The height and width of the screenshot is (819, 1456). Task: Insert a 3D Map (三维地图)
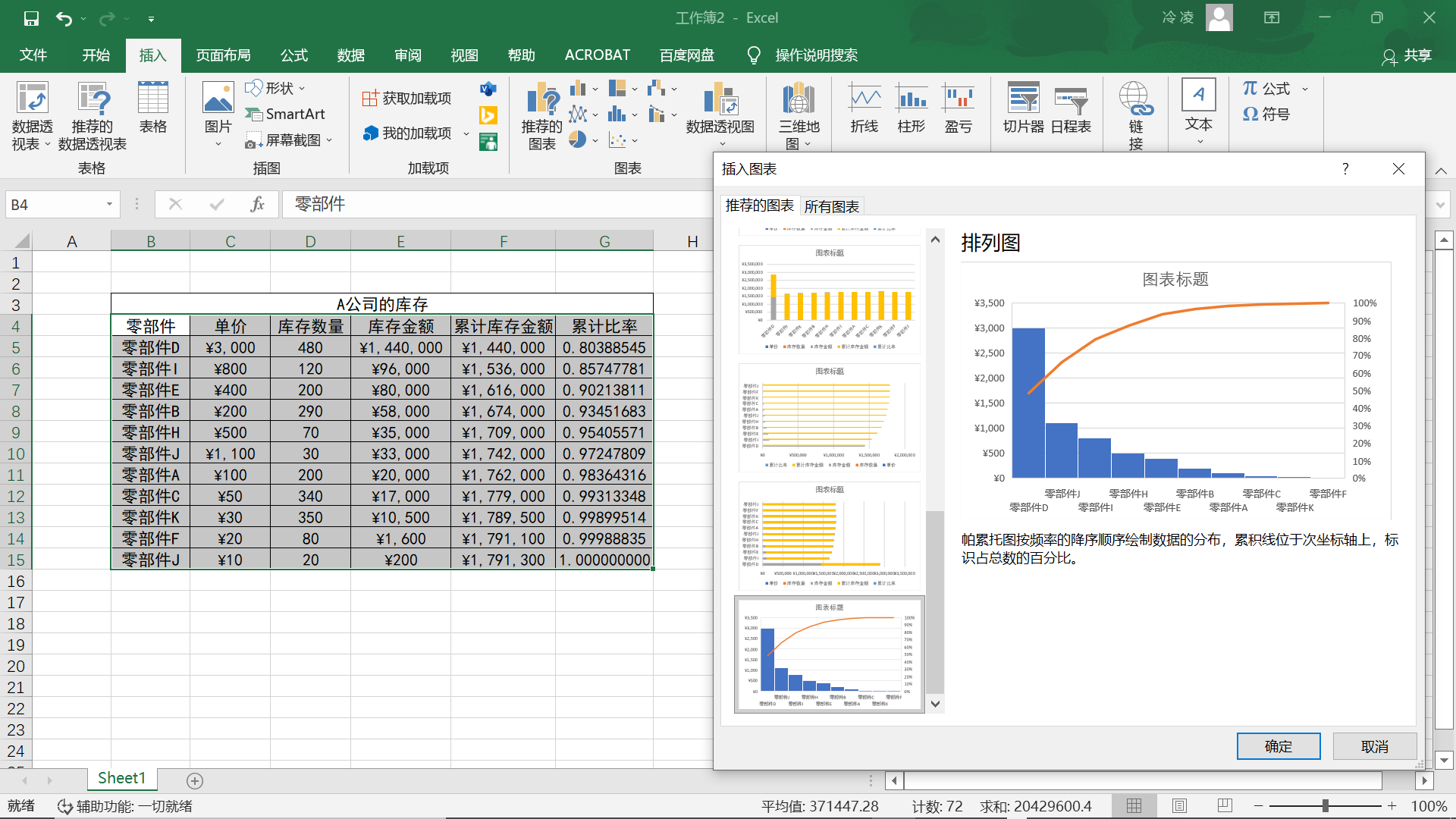(x=799, y=115)
